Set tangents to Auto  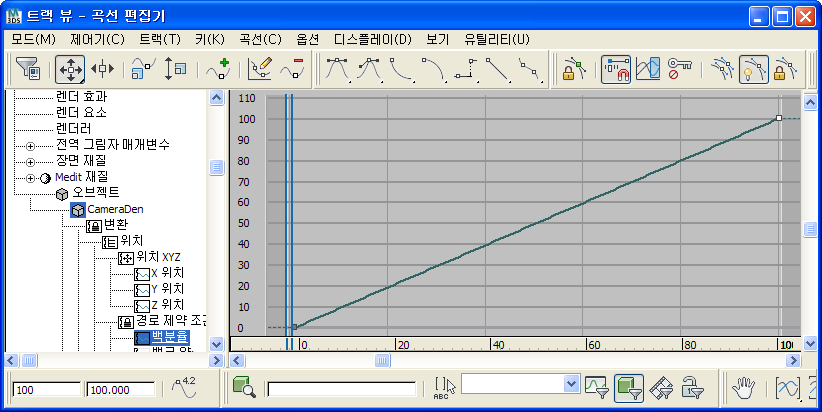pos(338,69)
